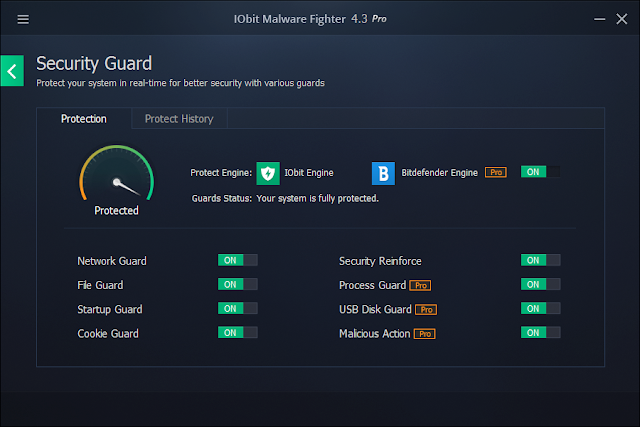Viewport: 640px width, 427px height.
Task: Click the Pro badge beside Bitdefender Engine
Action: click(496, 172)
